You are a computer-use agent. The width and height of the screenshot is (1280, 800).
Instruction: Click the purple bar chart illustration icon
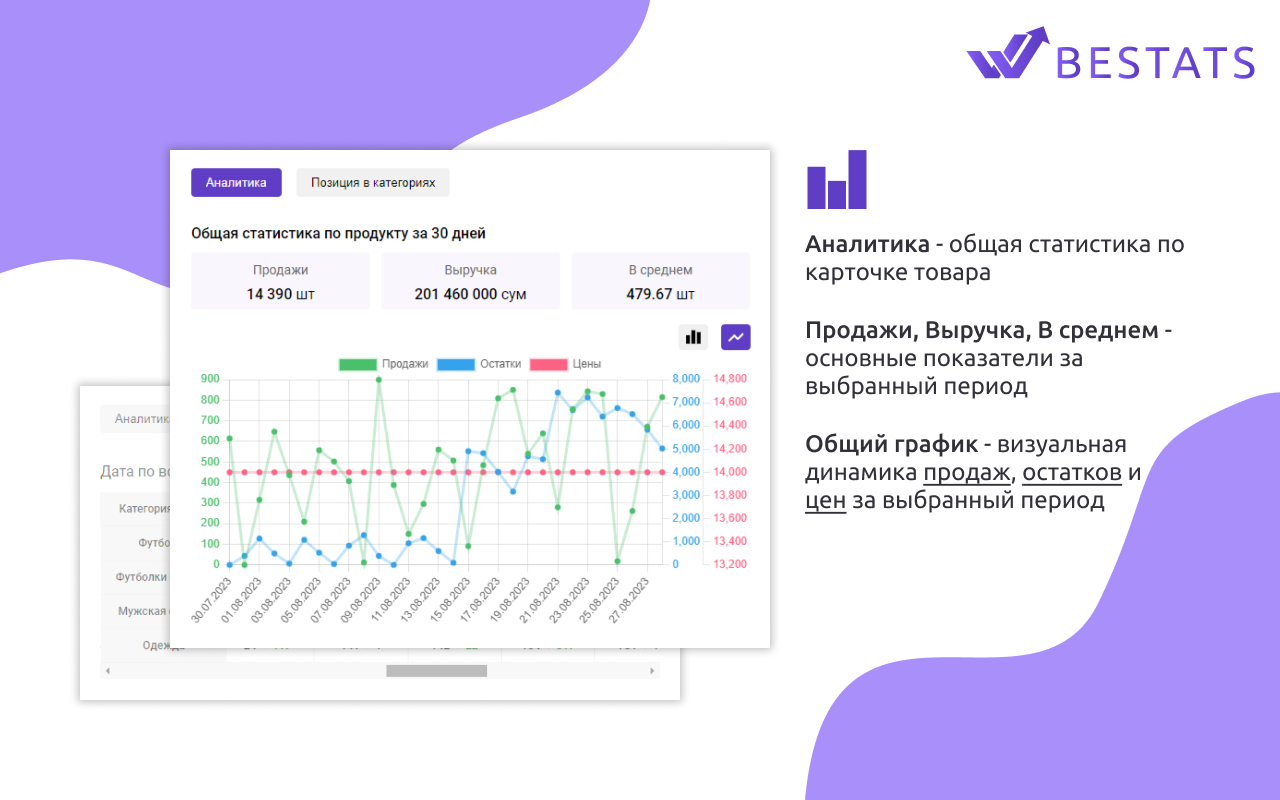point(836,180)
